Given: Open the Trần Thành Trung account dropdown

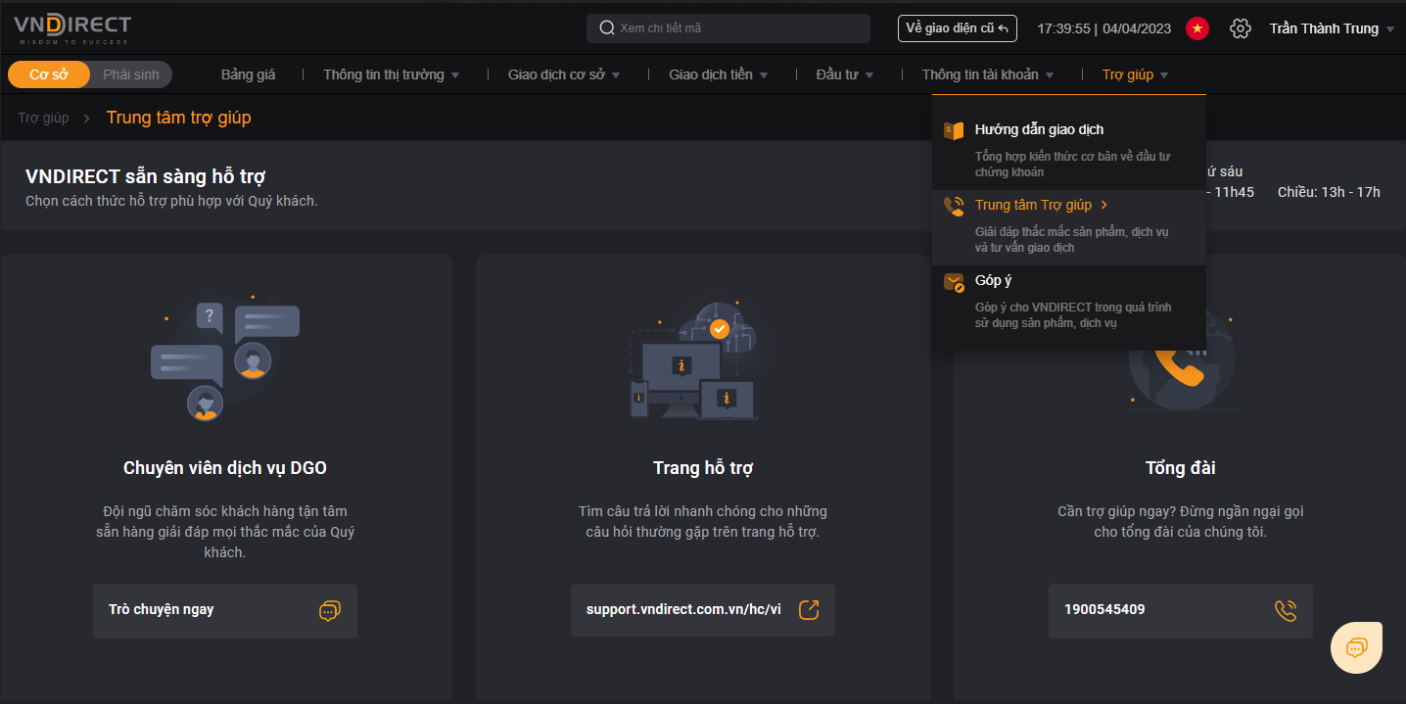Looking at the screenshot, I should tap(1332, 29).
